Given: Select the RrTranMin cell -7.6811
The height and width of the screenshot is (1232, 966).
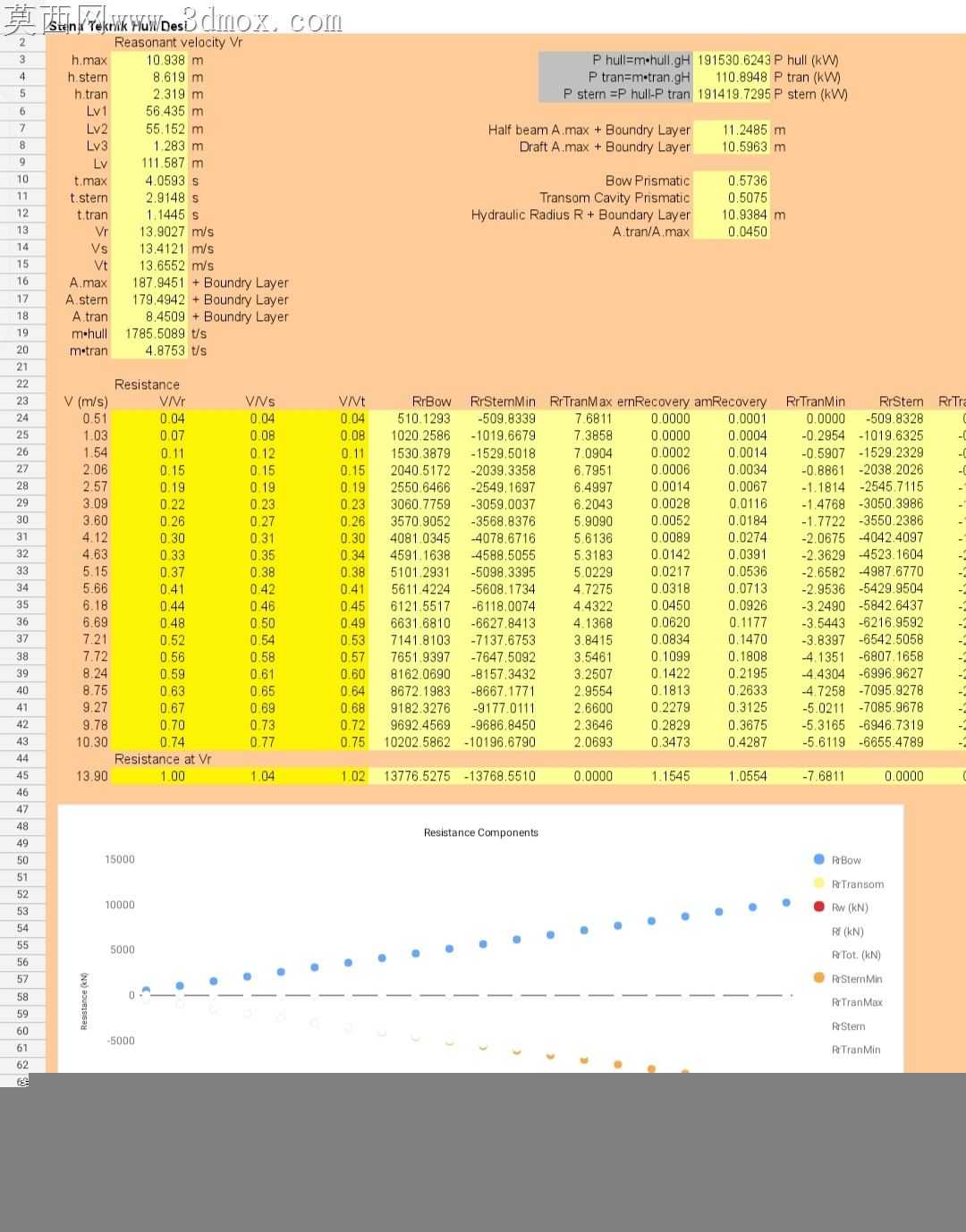Looking at the screenshot, I should point(824,775).
